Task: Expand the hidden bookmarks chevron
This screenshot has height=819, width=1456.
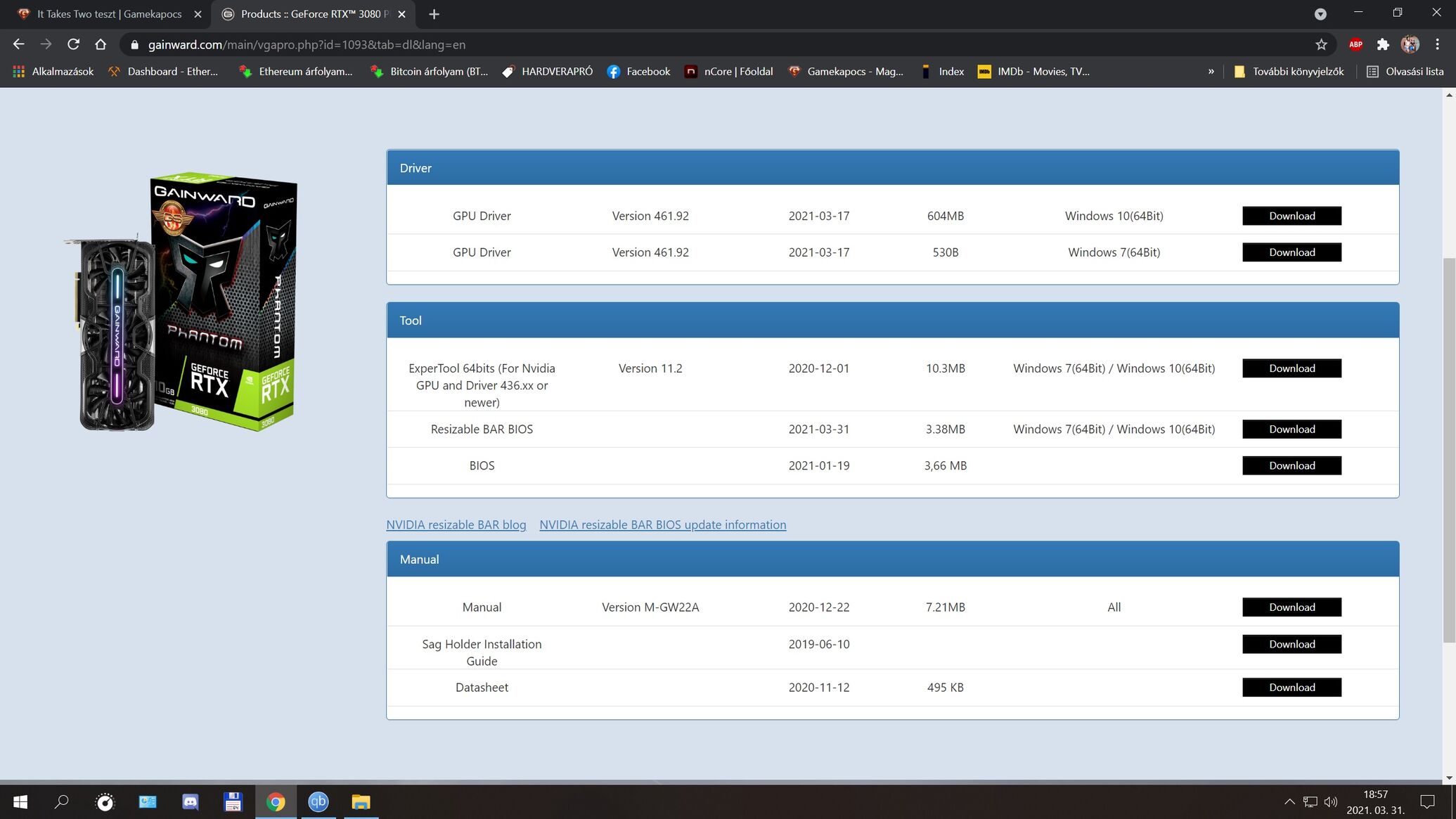Action: click(1211, 71)
